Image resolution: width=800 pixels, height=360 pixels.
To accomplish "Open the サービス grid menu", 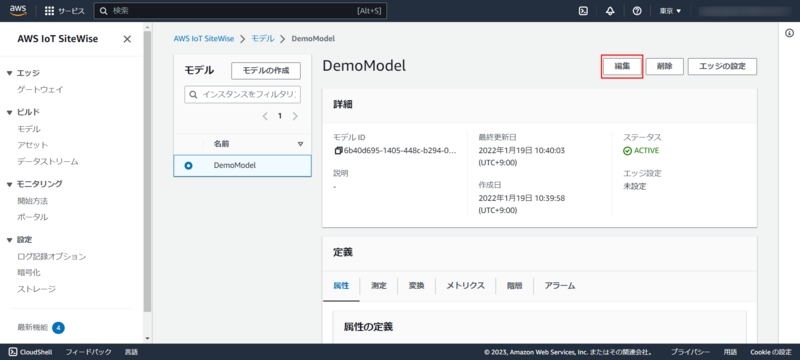I will (65, 11).
